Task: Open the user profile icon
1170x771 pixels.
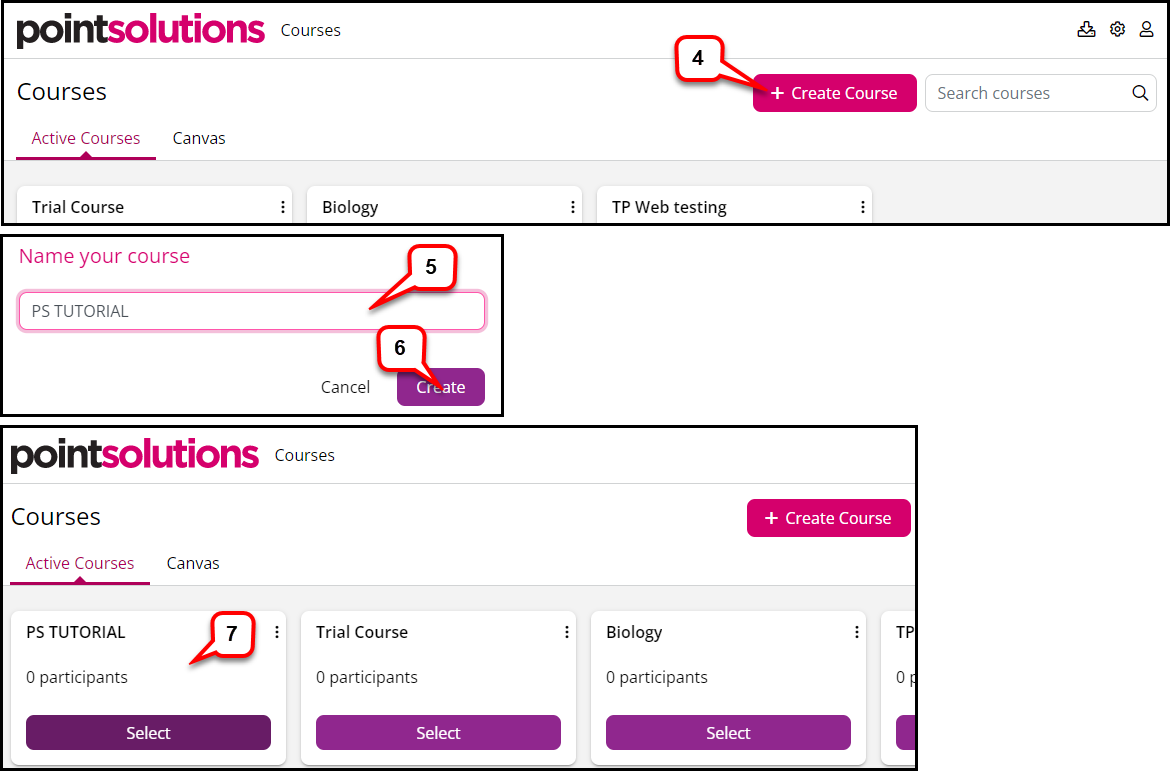Action: pos(1146,29)
